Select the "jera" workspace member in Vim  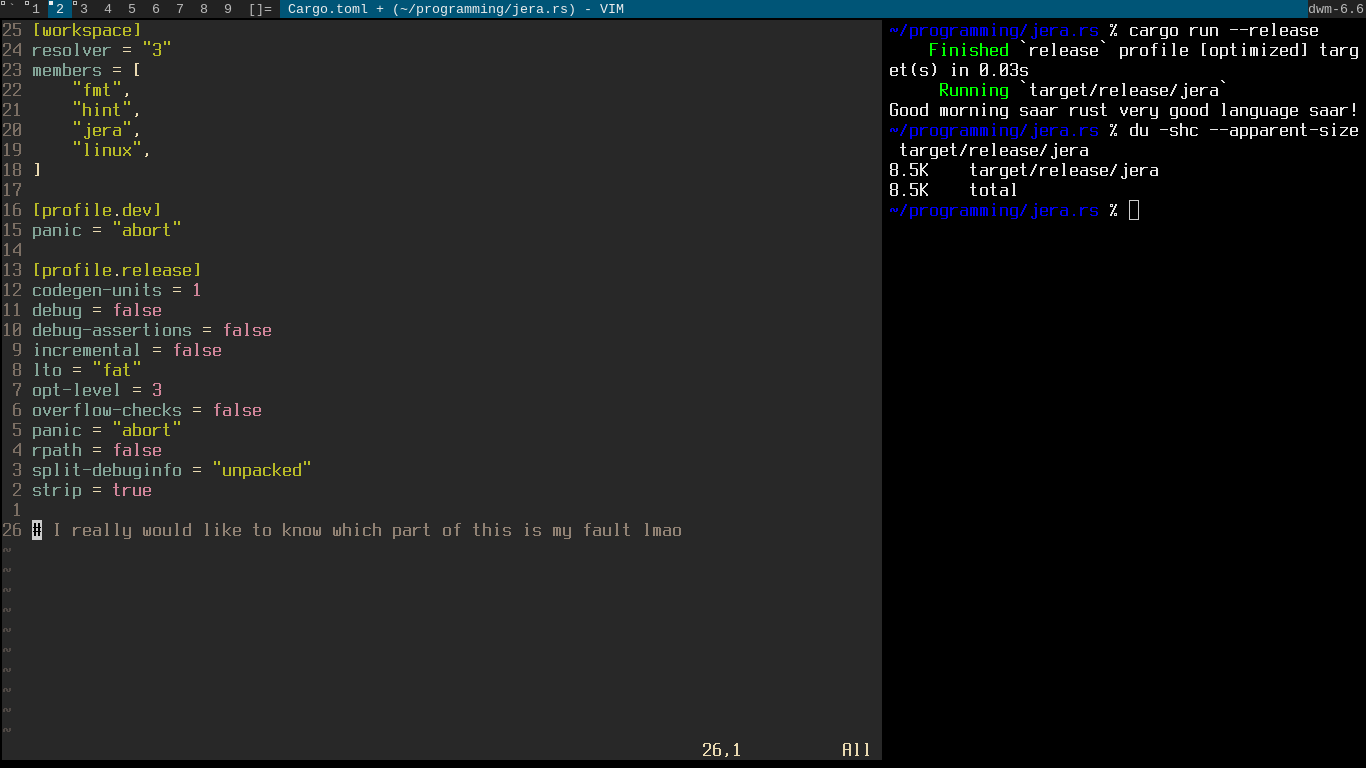(x=102, y=130)
